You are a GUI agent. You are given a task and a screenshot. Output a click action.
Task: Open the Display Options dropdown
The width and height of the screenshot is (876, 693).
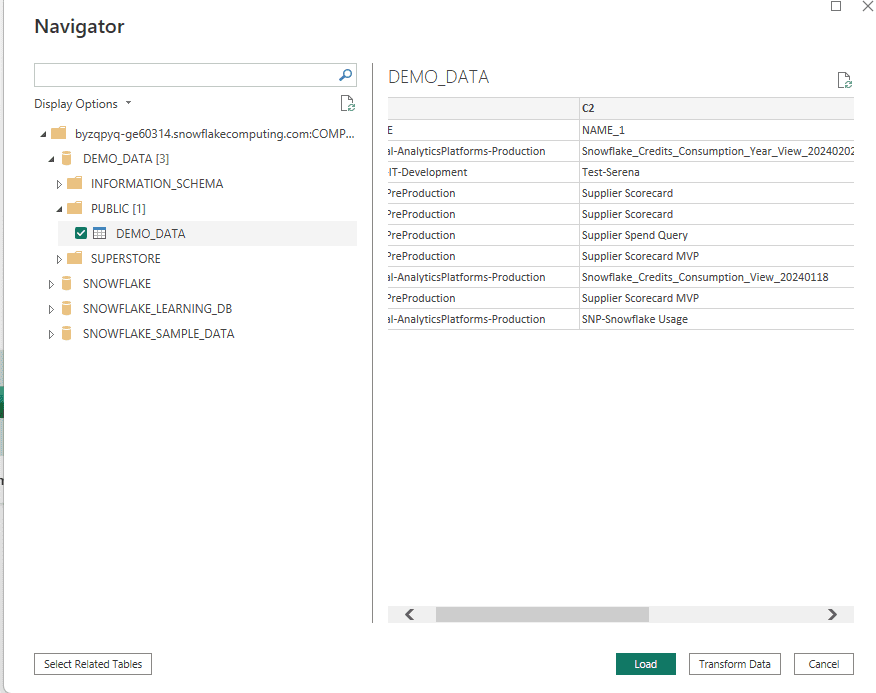coord(83,104)
